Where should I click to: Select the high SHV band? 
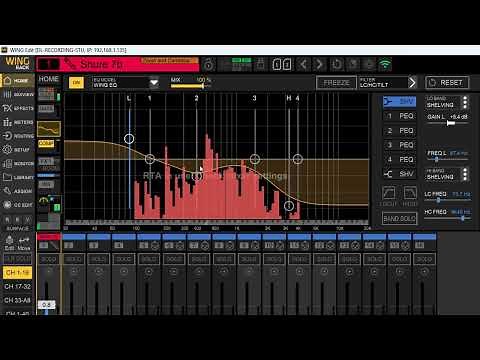pyautogui.click(x=399, y=174)
